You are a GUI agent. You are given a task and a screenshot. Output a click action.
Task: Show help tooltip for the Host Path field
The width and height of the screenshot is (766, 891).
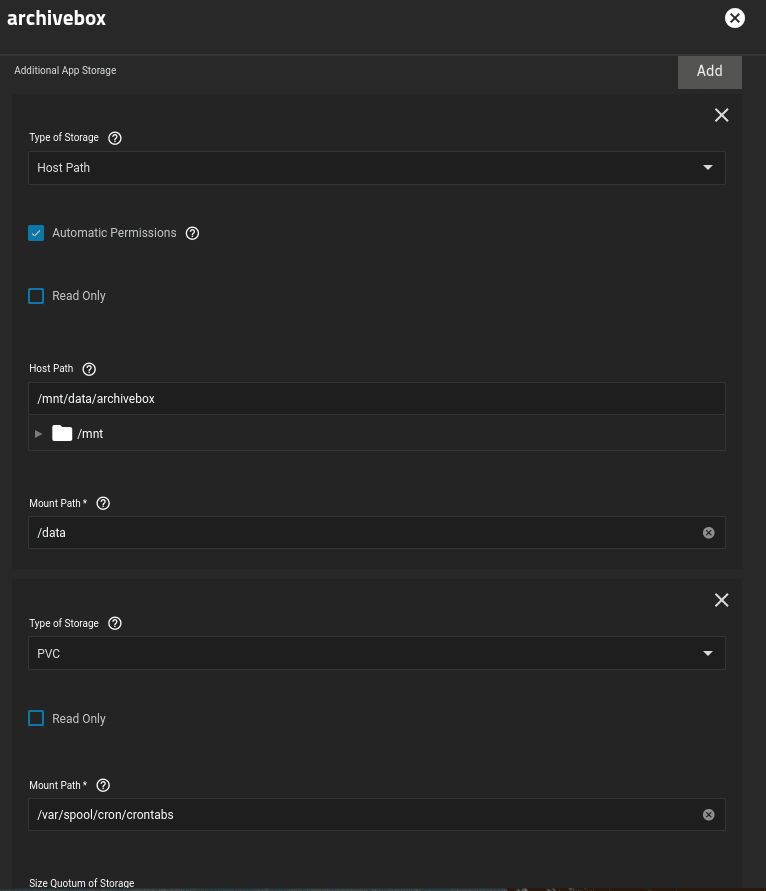pyautogui.click(x=89, y=369)
